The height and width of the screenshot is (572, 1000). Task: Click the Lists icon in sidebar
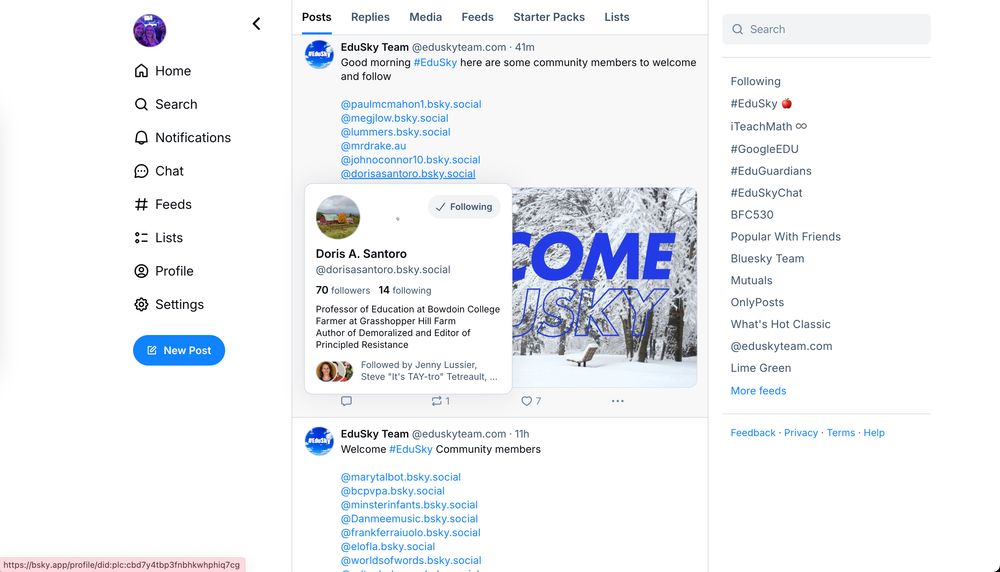tap(141, 238)
